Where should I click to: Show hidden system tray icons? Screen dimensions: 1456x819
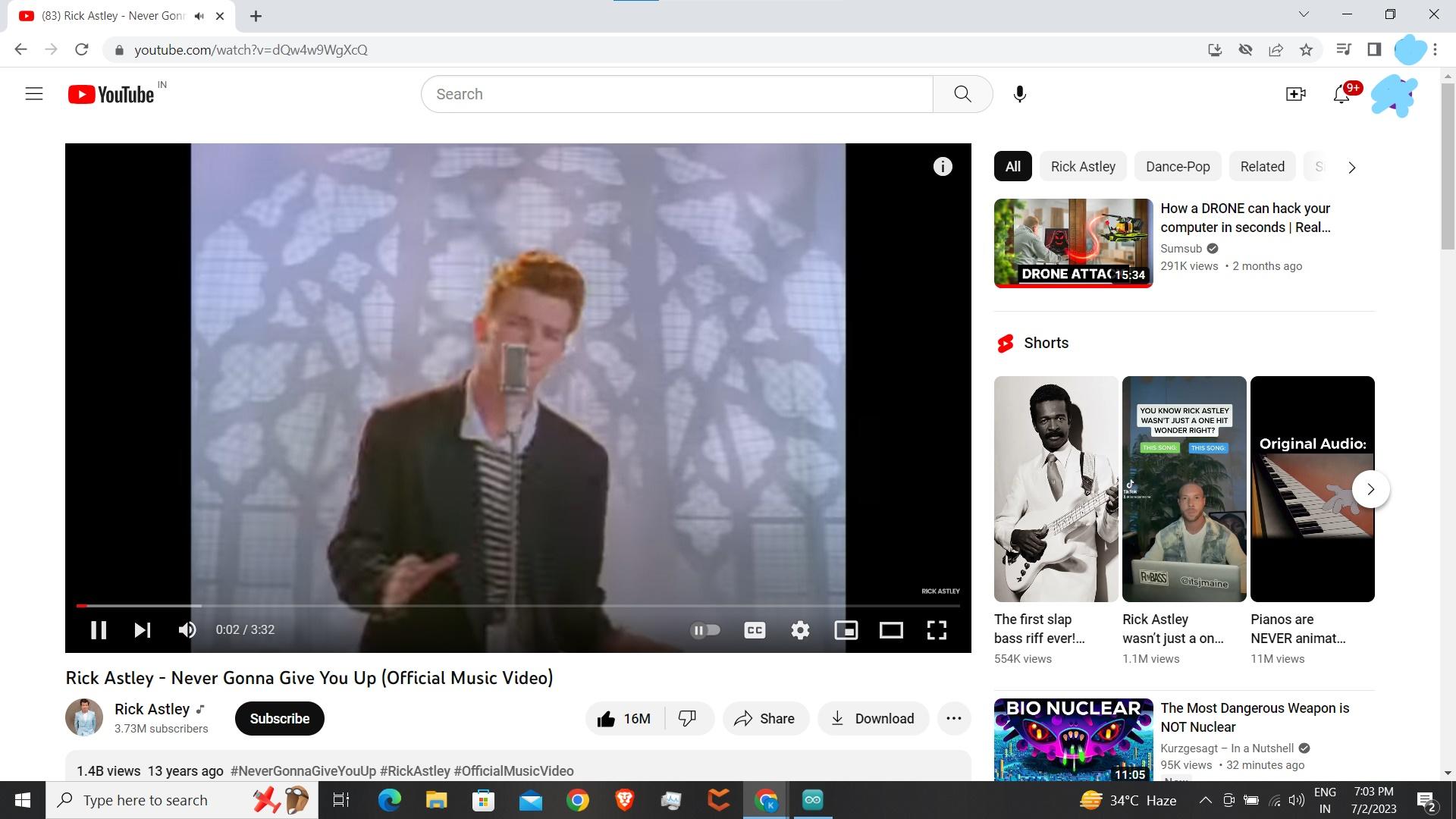click(x=1205, y=800)
